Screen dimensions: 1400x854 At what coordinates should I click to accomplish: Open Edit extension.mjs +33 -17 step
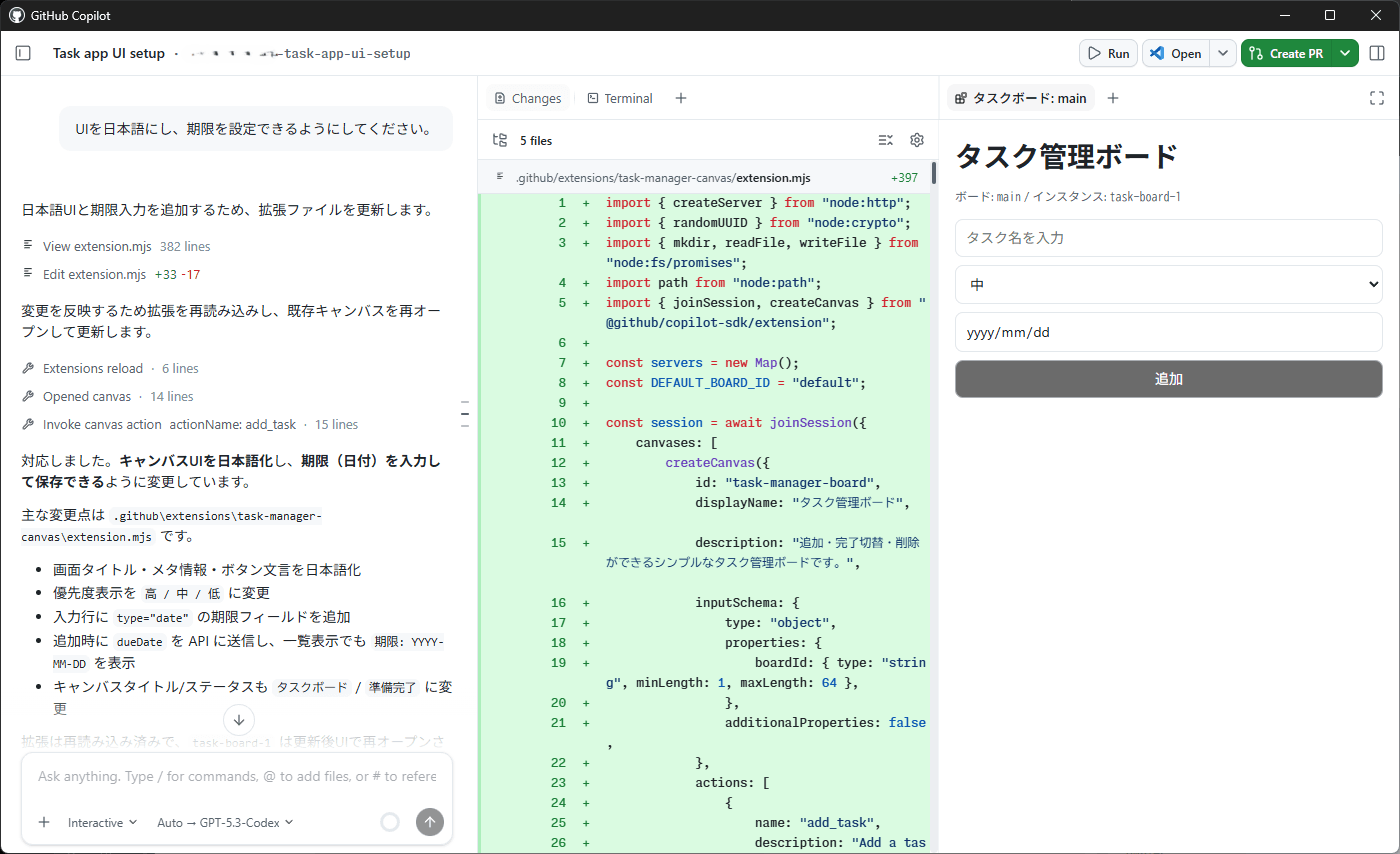point(111,274)
